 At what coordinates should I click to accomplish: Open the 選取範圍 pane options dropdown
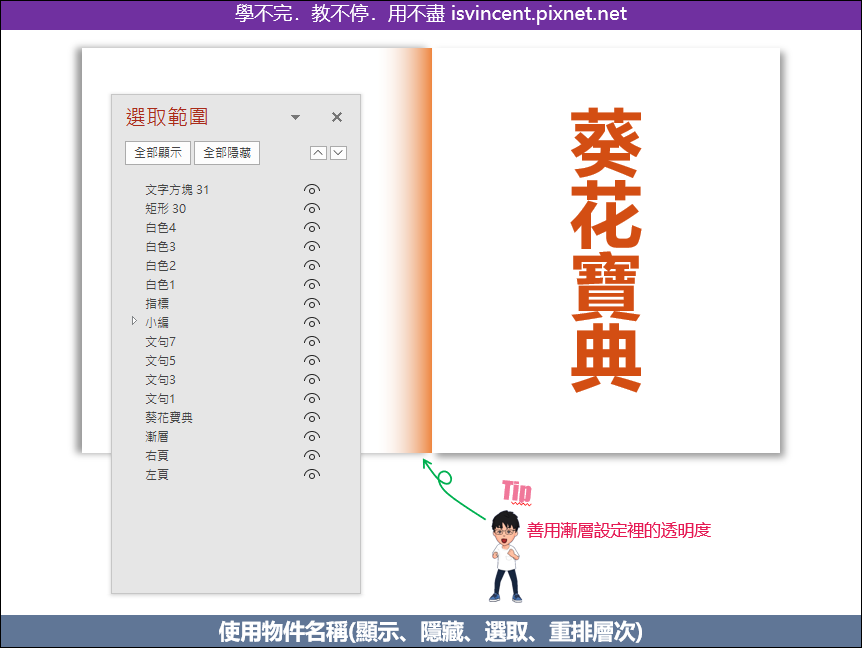tap(295, 117)
